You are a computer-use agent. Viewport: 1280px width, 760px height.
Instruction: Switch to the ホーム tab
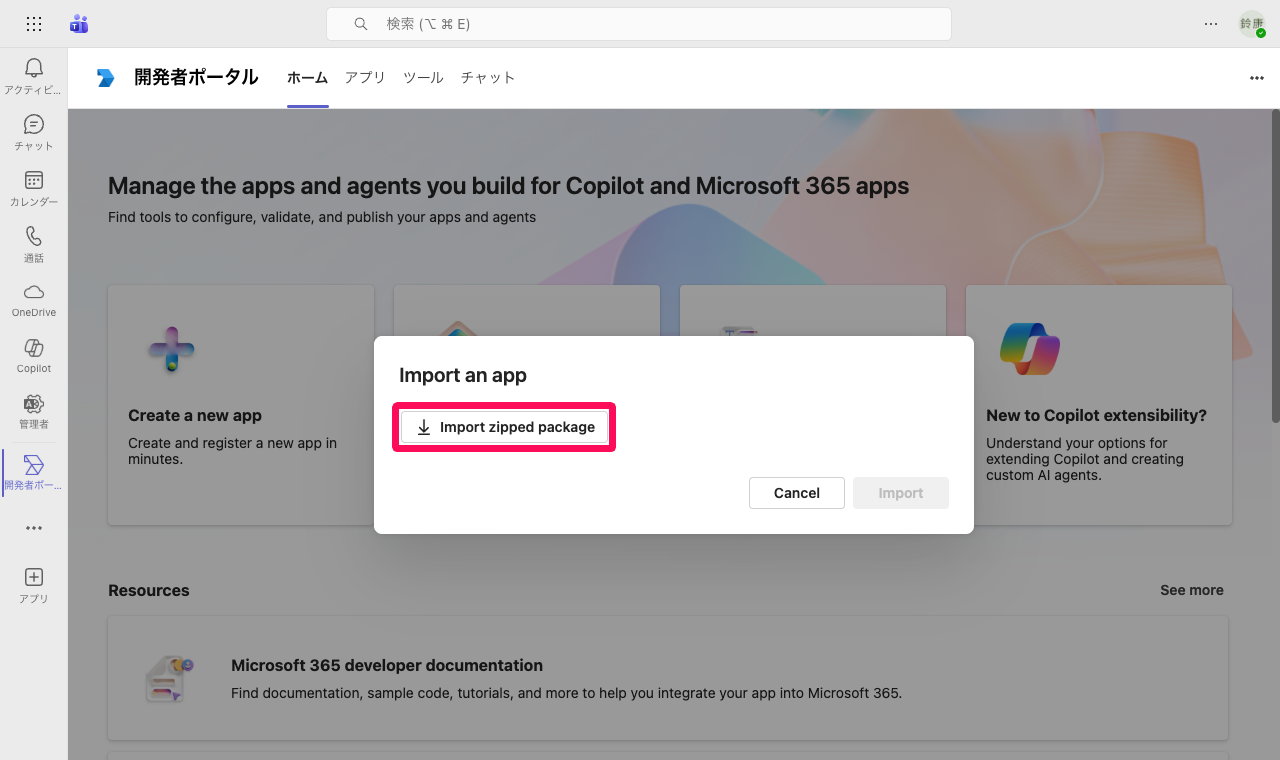(x=307, y=78)
